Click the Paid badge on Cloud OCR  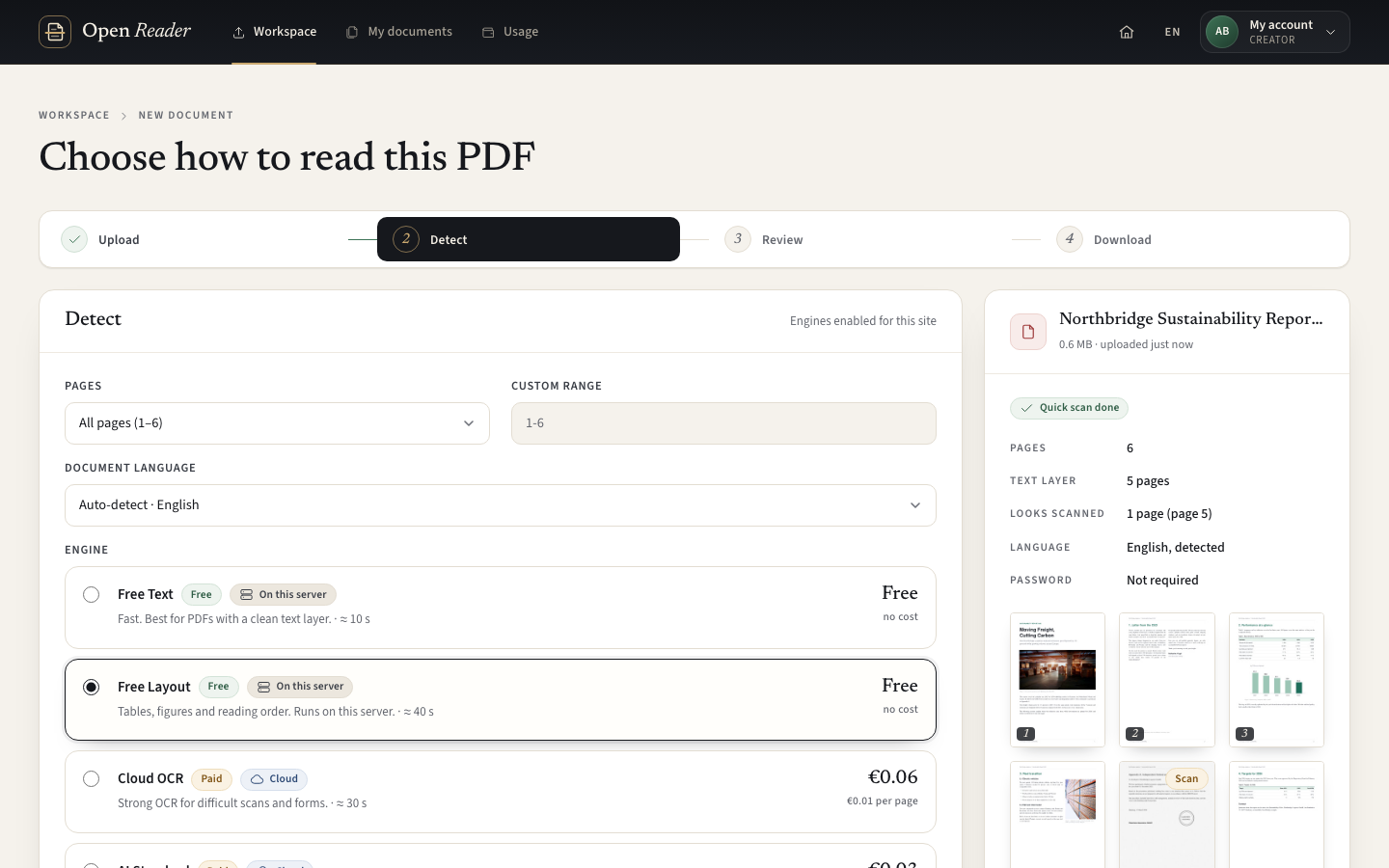[211, 779]
